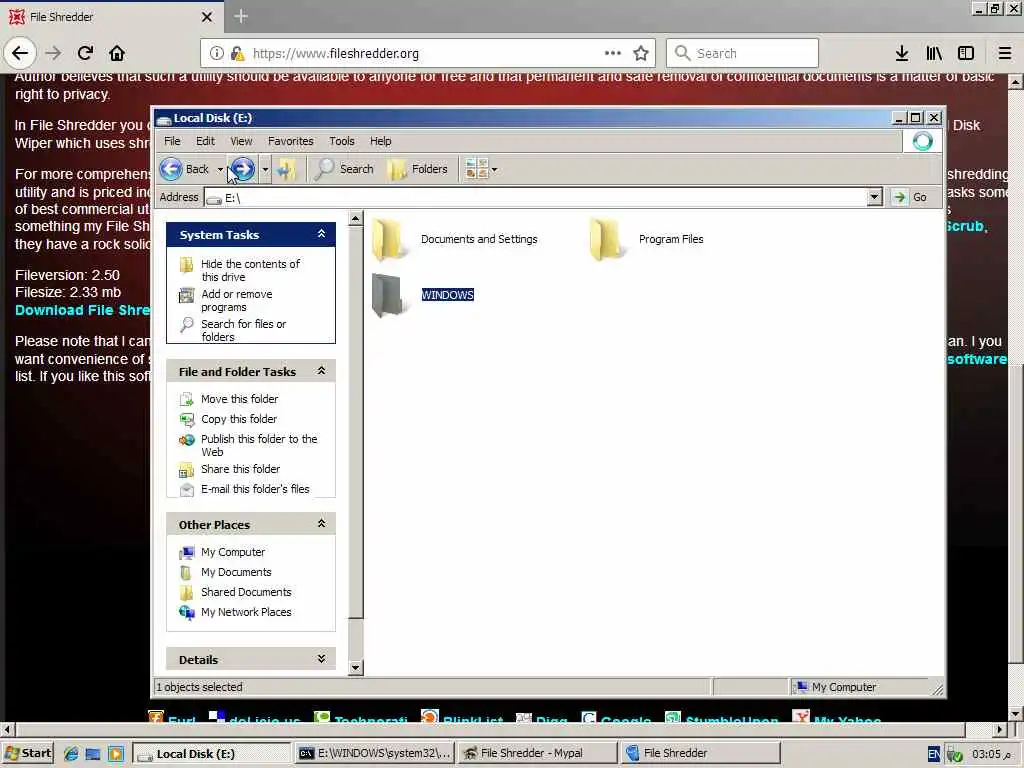
Task: Open My Network Places link
Action: point(246,613)
